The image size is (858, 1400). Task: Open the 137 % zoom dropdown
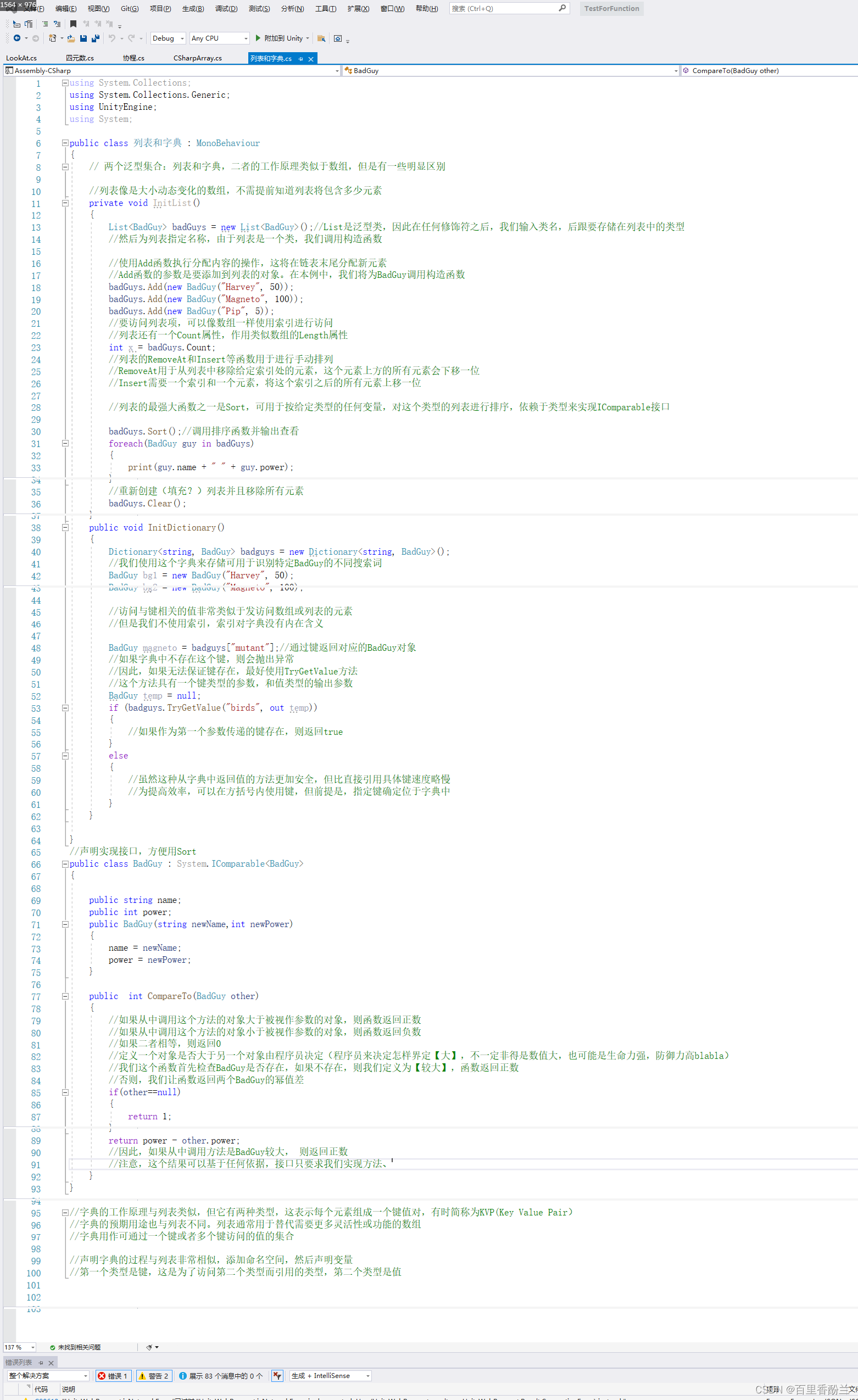pos(20,1347)
